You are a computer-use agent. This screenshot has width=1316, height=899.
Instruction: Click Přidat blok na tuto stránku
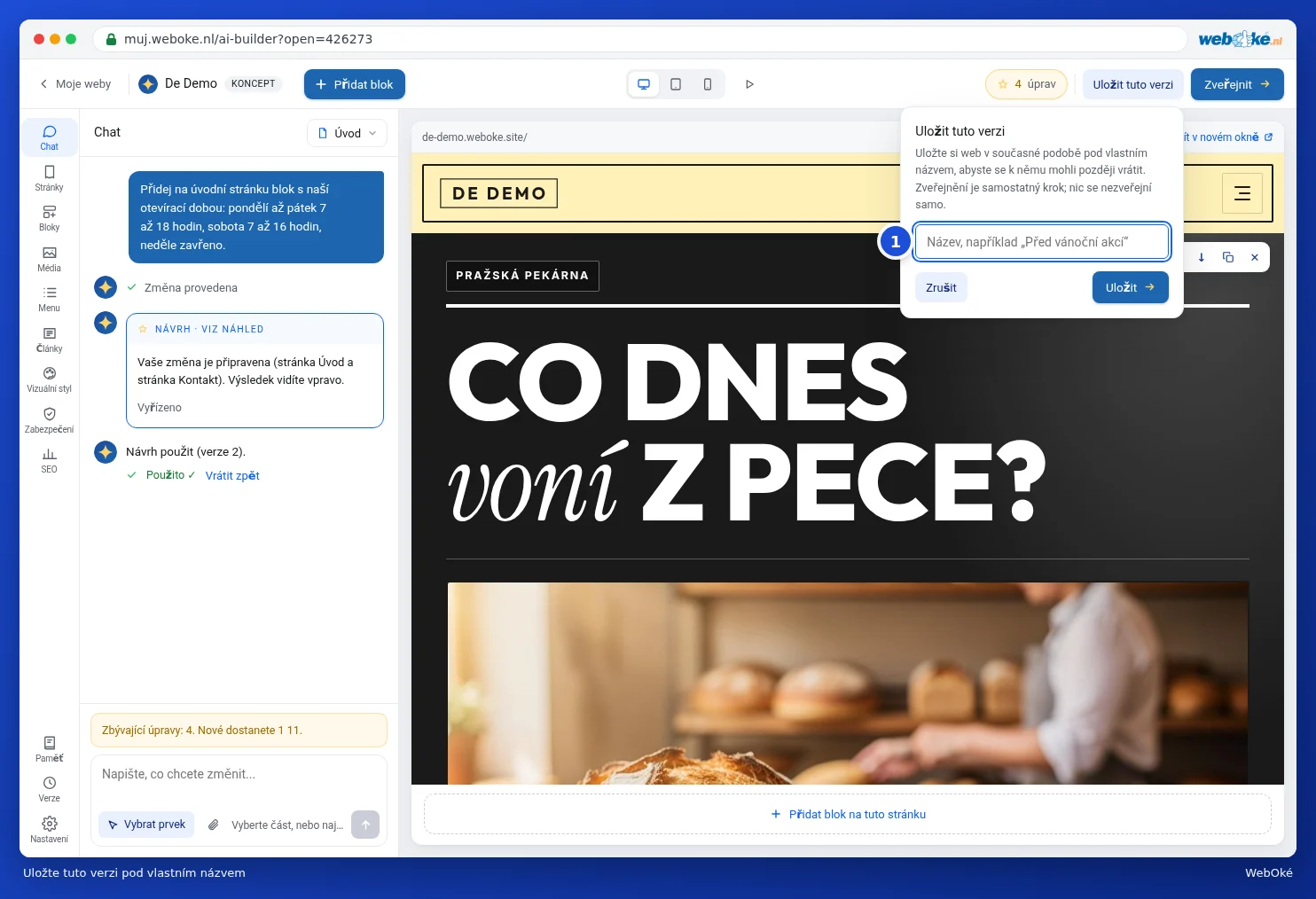pos(848,814)
